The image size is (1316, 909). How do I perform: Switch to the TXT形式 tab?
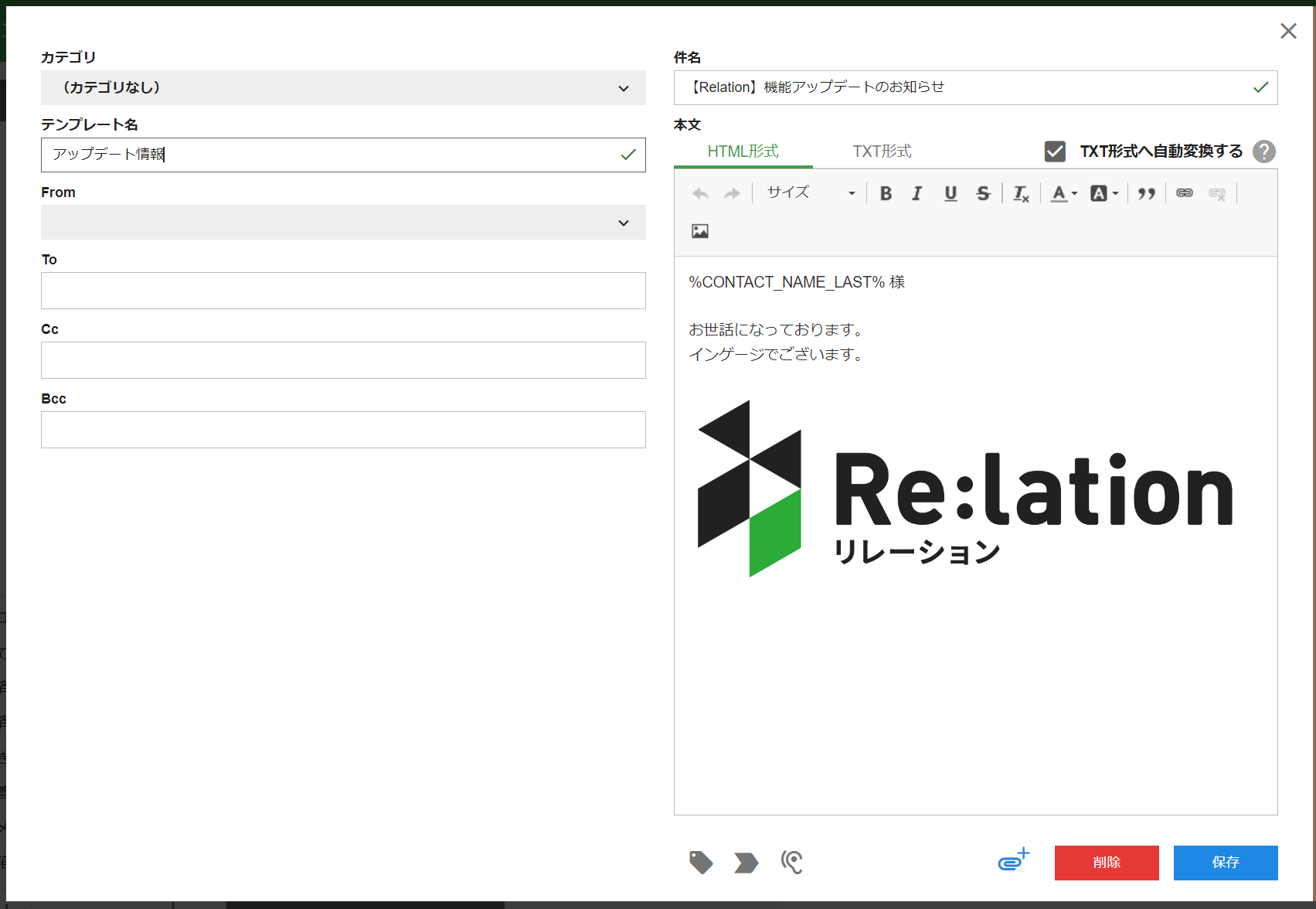[882, 151]
